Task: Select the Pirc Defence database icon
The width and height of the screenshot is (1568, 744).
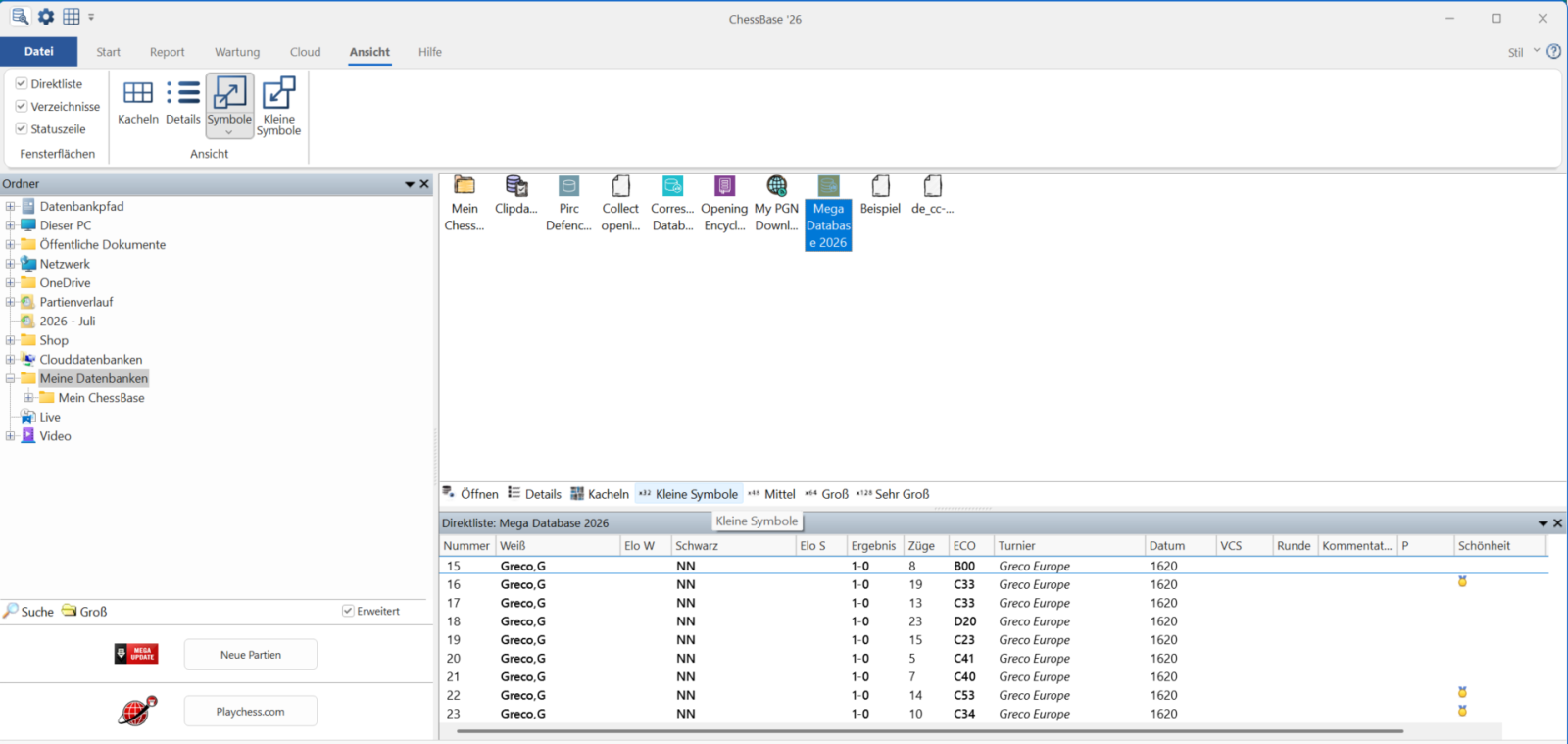Action: (568, 204)
